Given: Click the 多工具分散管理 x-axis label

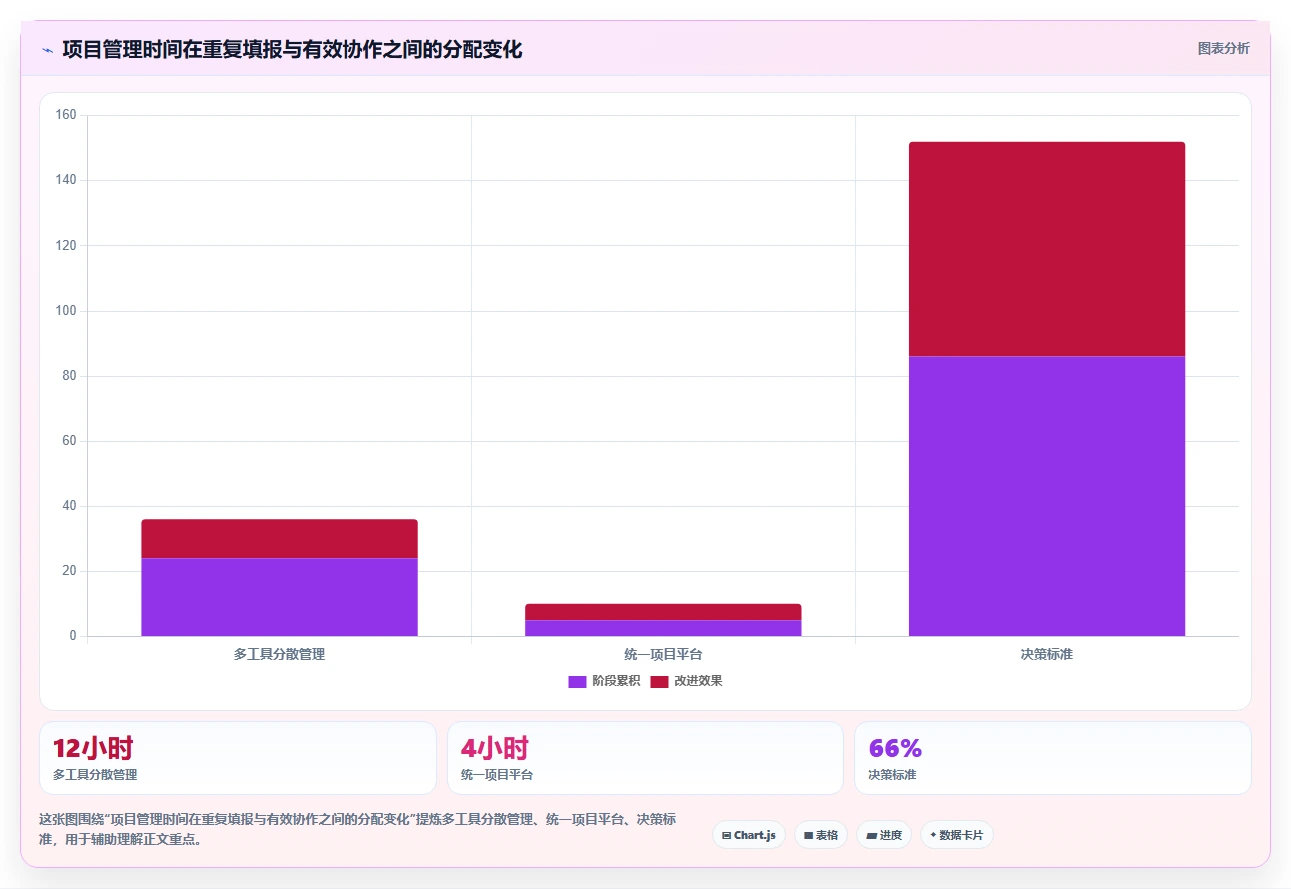Looking at the screenshot, I should click(x=279, y=654).
